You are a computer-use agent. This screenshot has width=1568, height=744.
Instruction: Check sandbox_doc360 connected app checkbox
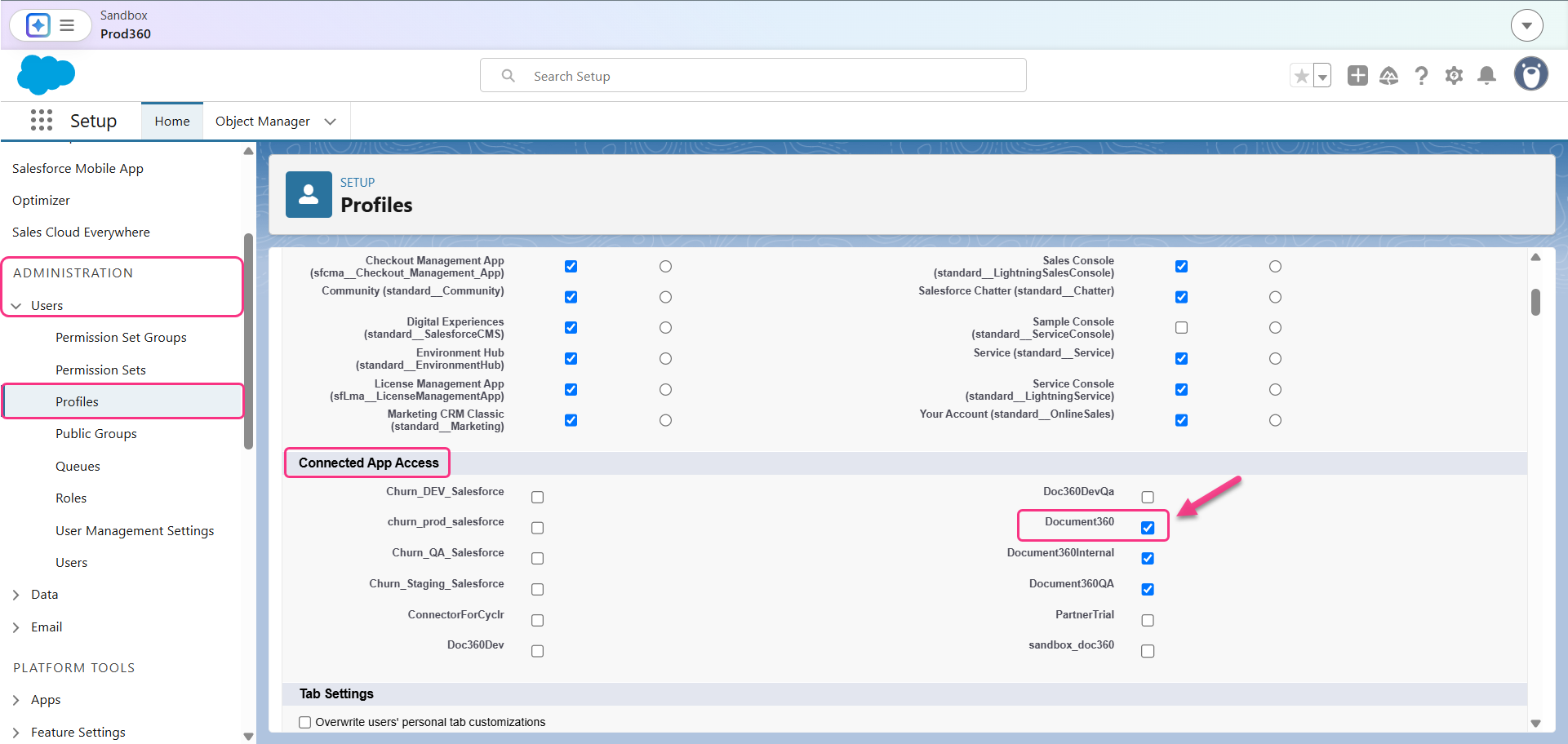click(1148, 651)
